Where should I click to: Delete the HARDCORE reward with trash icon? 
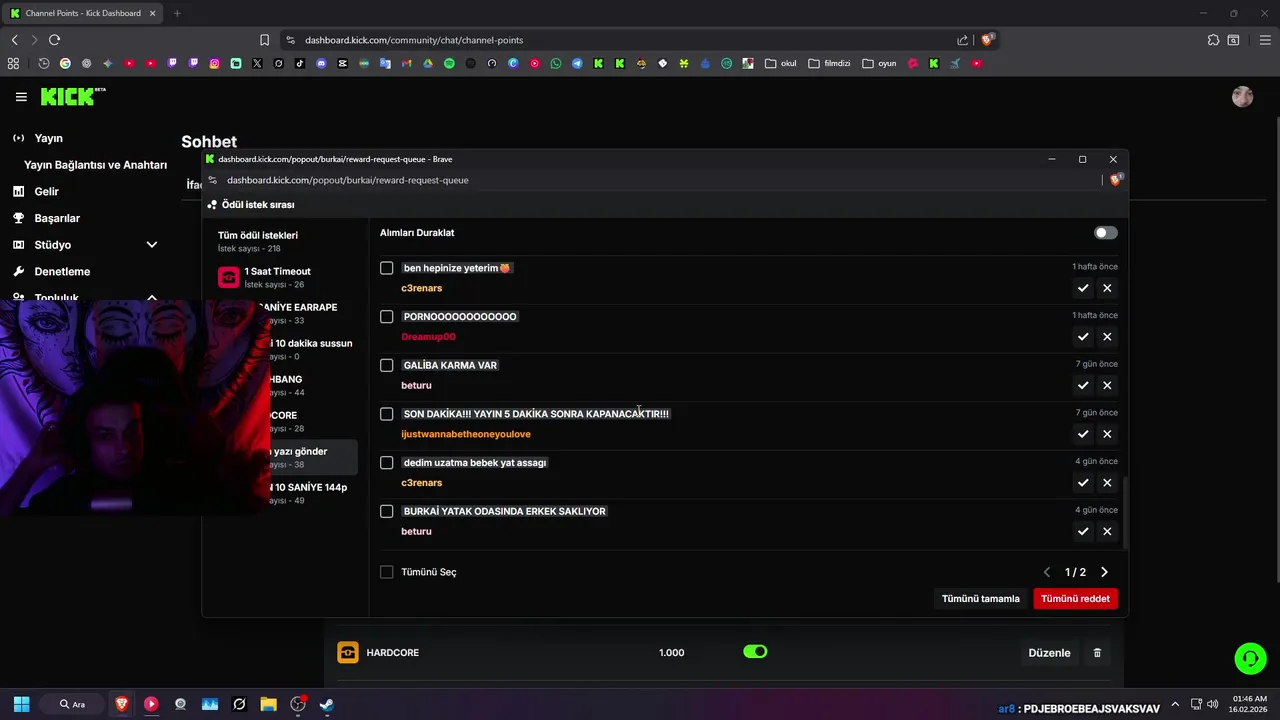(x=1097, y=653)
